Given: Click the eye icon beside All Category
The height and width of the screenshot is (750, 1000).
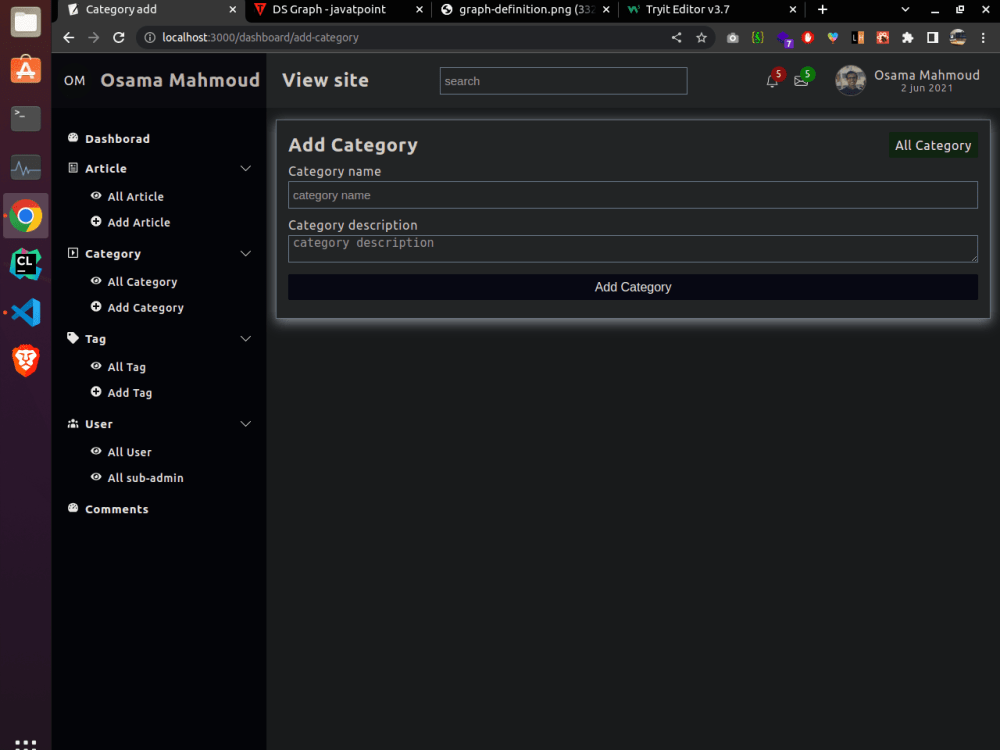Looking at the screenshot, I should pyautogui.click(x=96, y=281).
